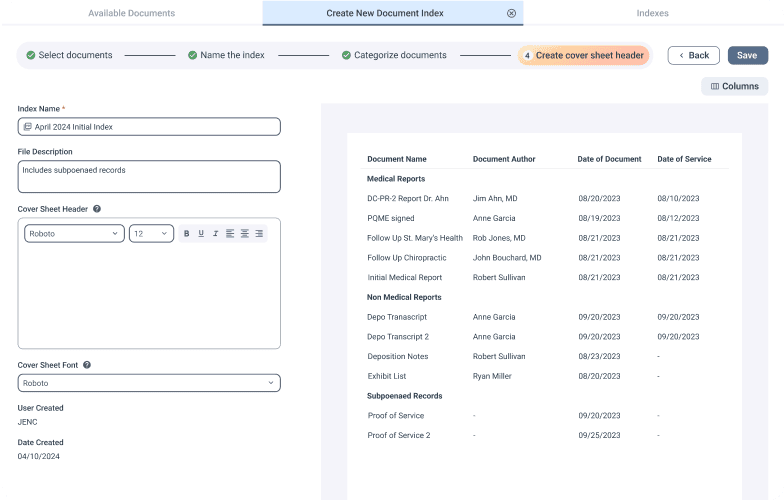The height and width of the screenshot is (501, 784).
Task: Select the Depo Transcript row
Action: [544, 317]
